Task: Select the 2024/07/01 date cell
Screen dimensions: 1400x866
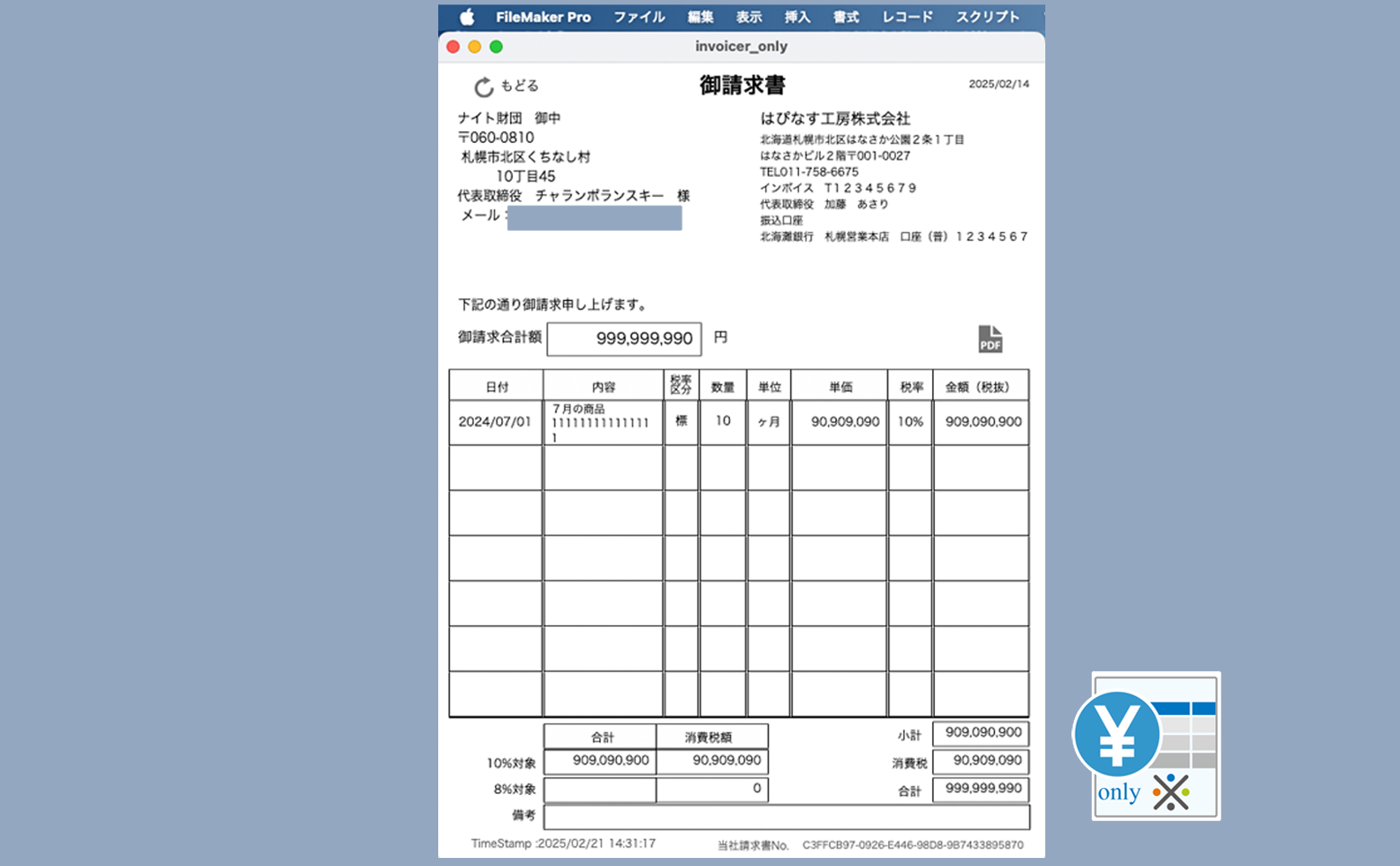Action: point(496,422)
